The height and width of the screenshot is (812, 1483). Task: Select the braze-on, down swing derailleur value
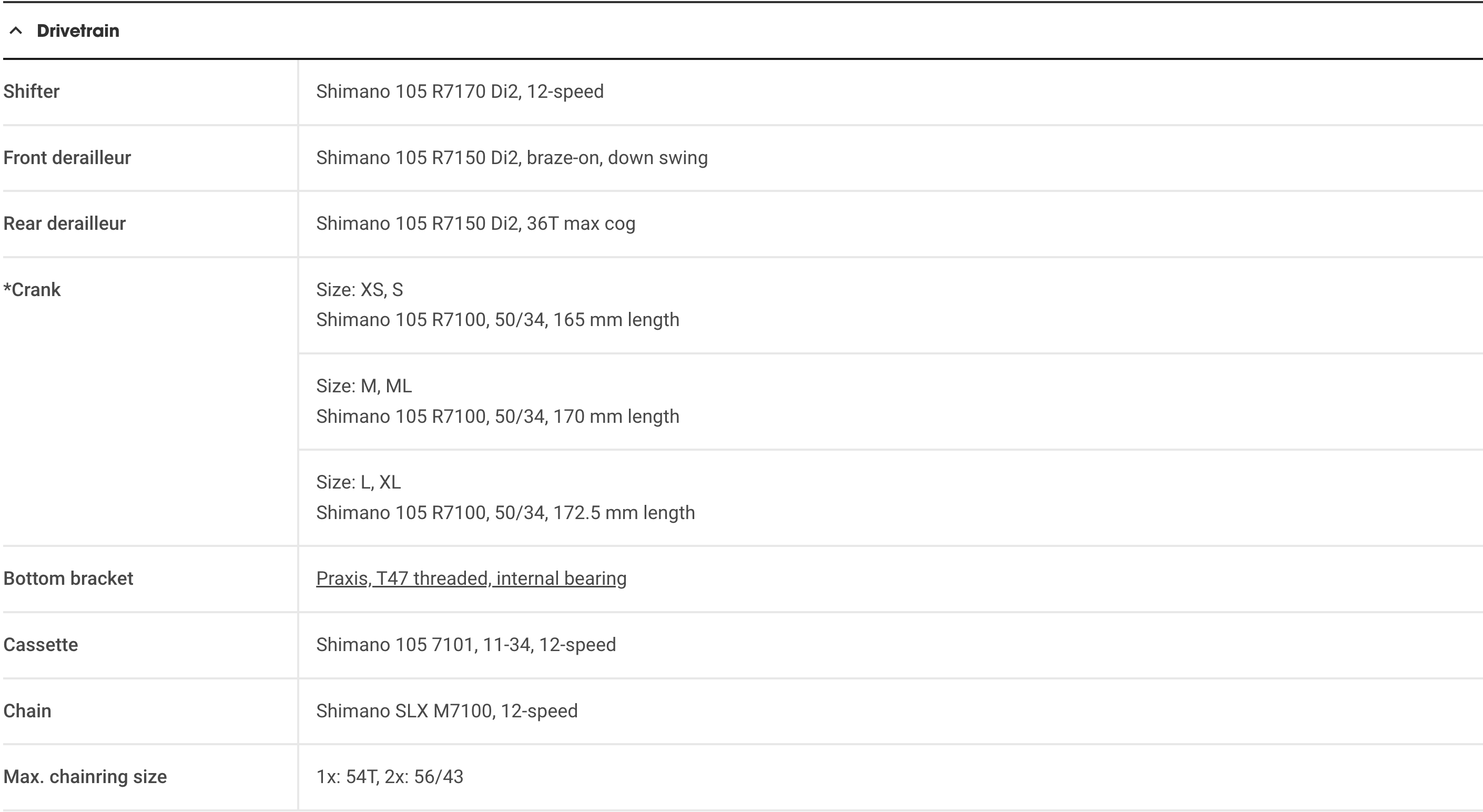coord(512,158)
